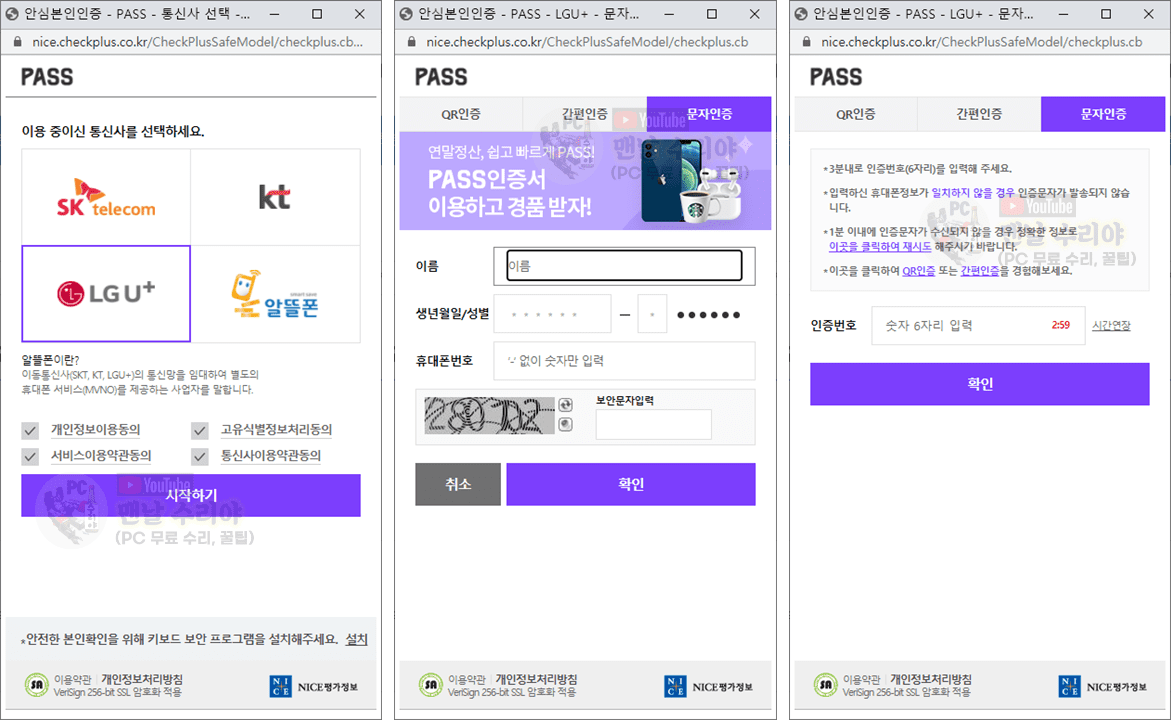
Task: Minimize the first PASS window
Action: [275, 14]
